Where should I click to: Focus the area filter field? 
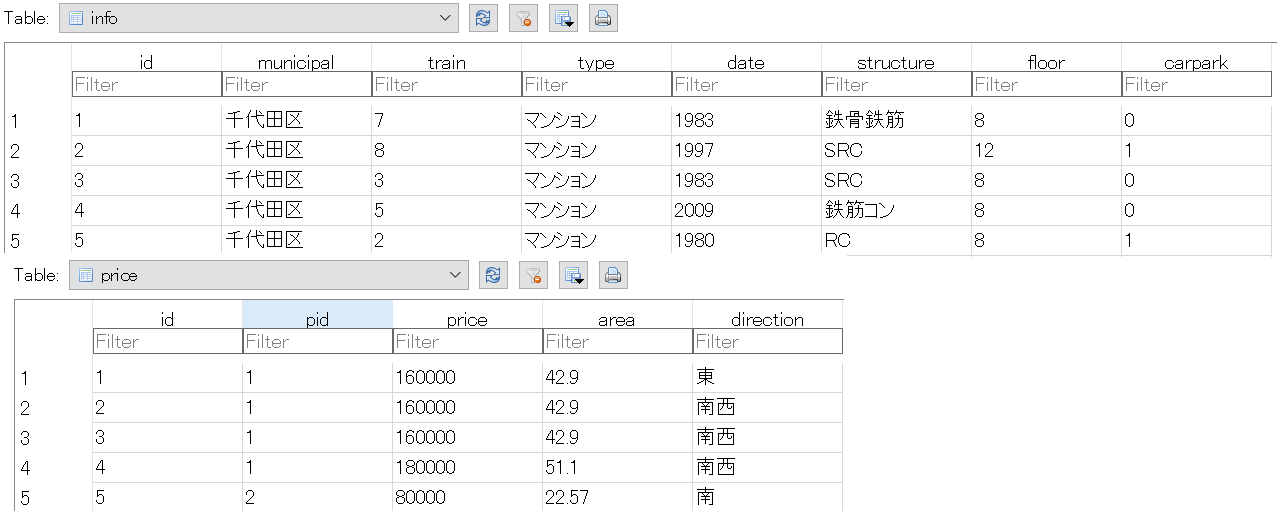(617, 342)
